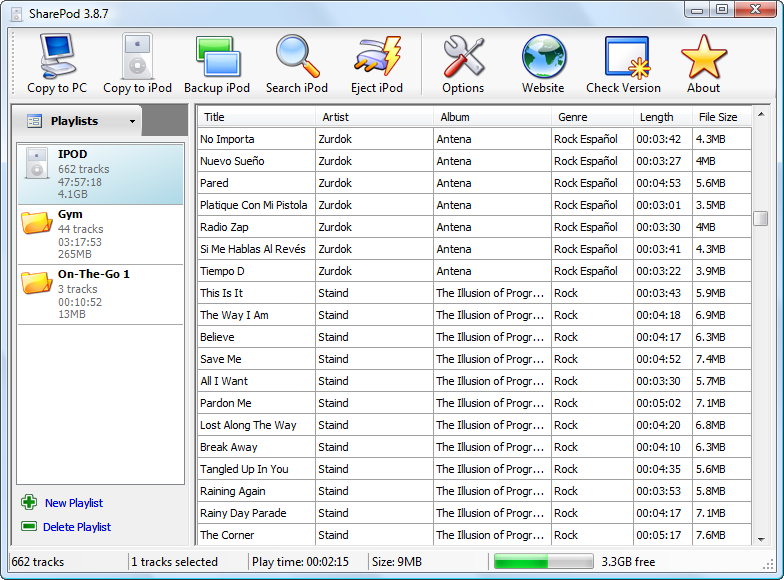Click the 7.4MB file size of Save Me

(x=710, y=359)
